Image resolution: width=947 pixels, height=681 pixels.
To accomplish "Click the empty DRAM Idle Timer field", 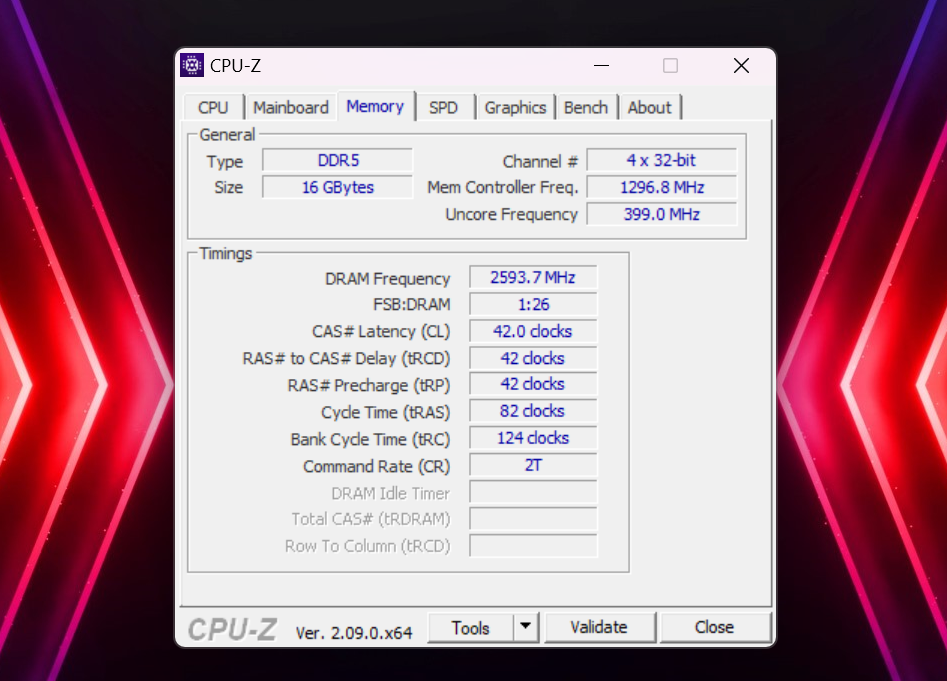I will click(533, 492).
